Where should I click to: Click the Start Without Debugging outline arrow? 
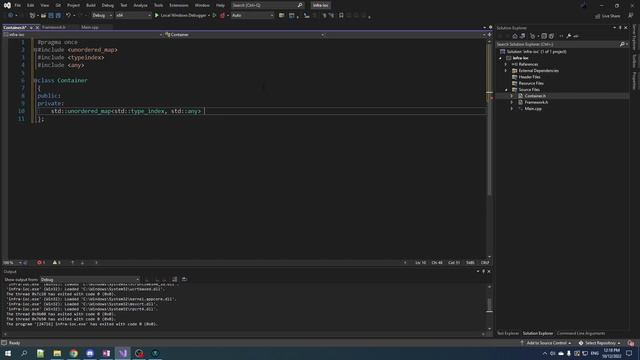point(214,16)
